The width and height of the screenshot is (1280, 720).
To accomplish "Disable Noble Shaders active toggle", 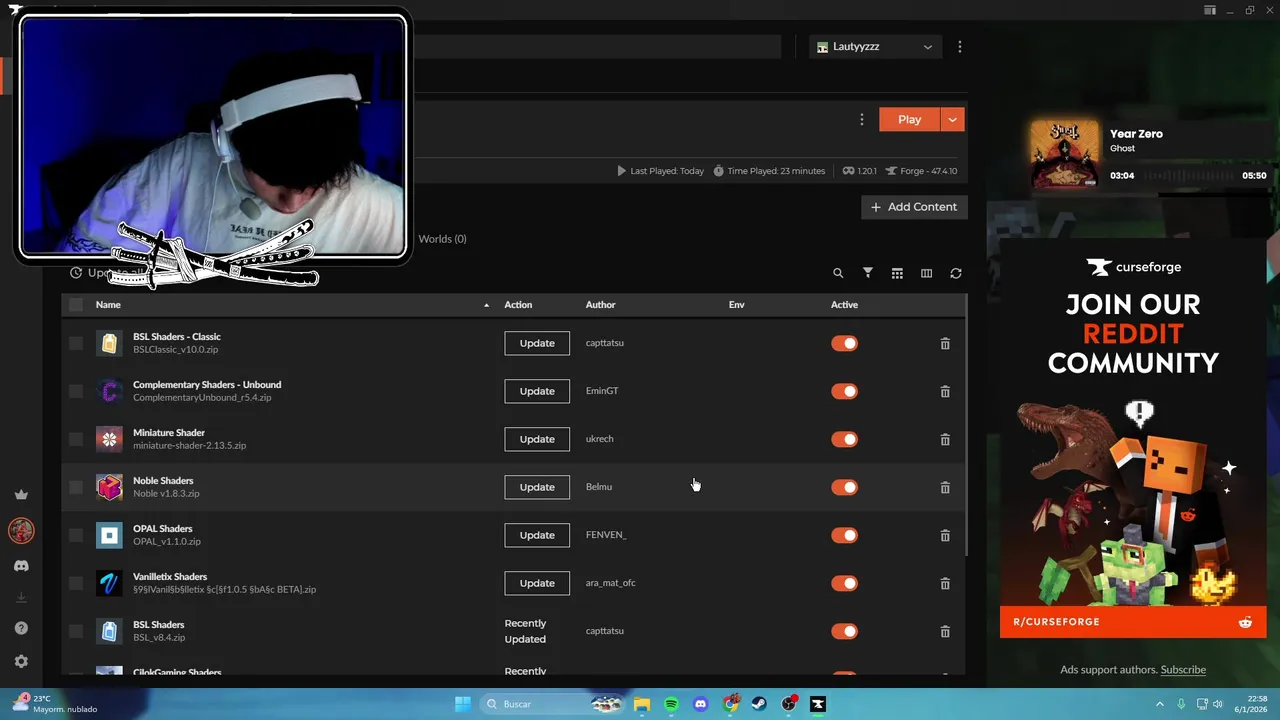I will pyautogui.click(x=844, y=487).
